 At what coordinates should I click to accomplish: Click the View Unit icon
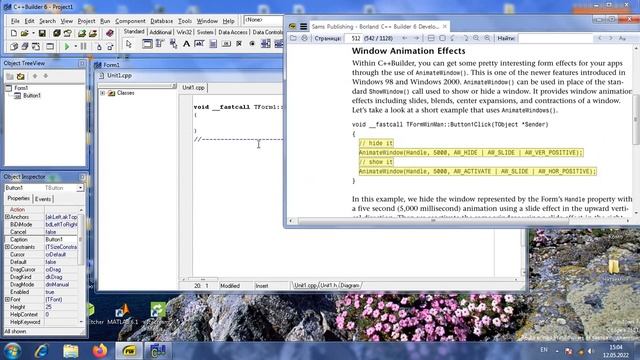coord(13,46)
